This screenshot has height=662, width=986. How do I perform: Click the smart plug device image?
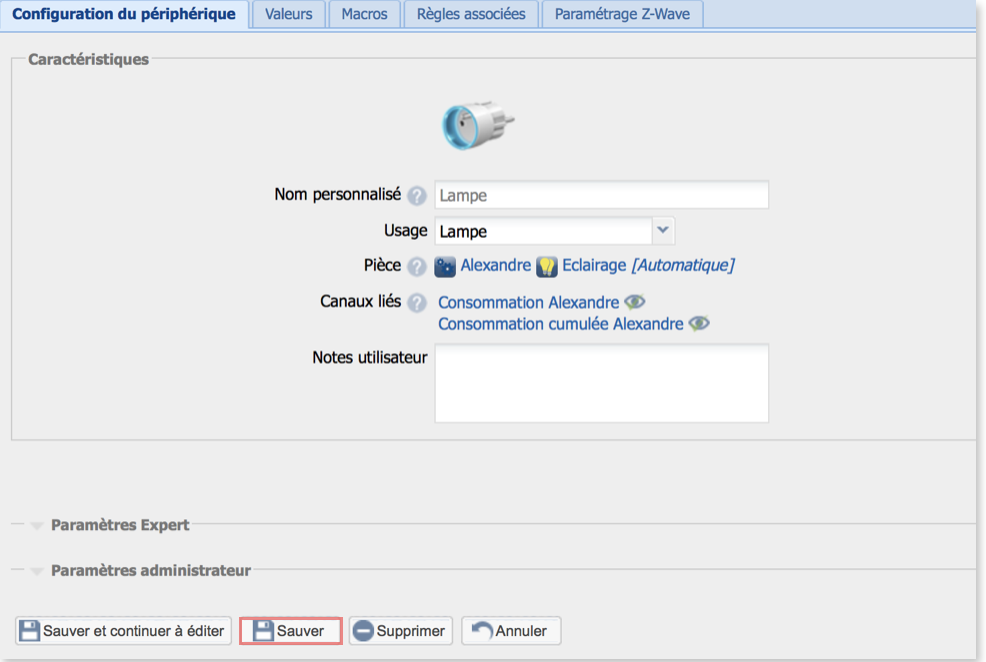477,124
